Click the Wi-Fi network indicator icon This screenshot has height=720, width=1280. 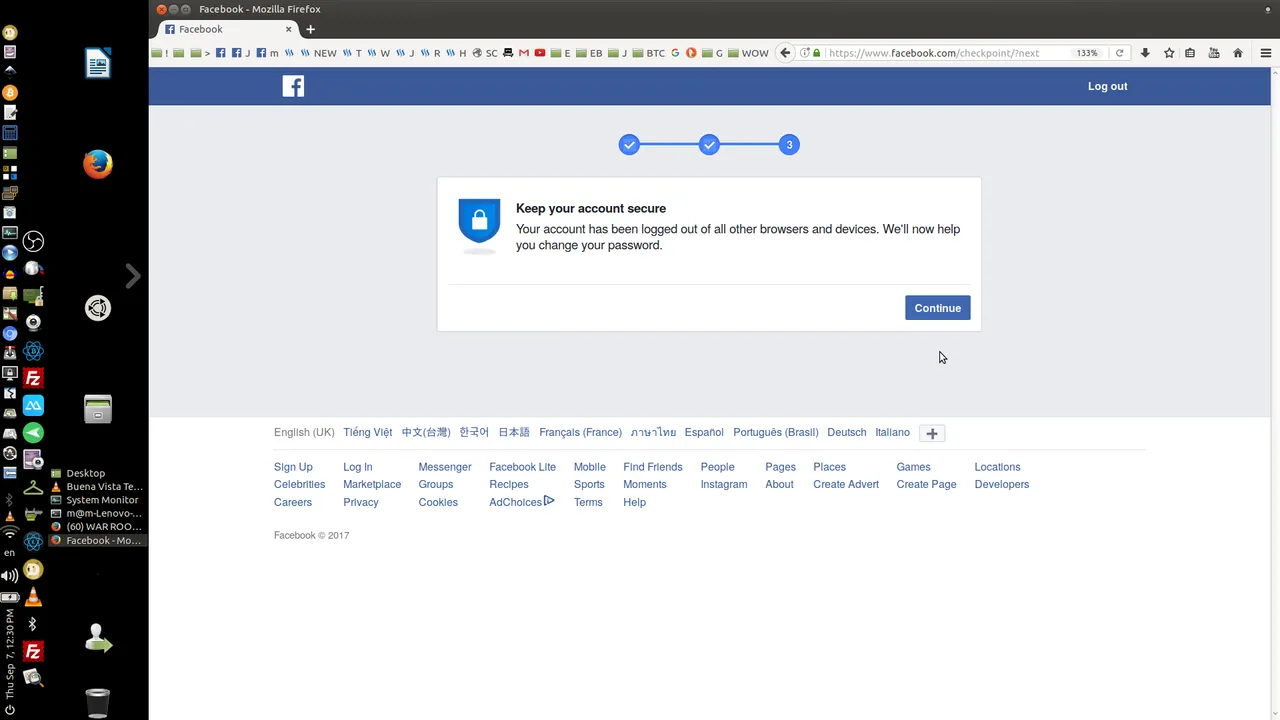pyautogui.click(x=10, y=533)
